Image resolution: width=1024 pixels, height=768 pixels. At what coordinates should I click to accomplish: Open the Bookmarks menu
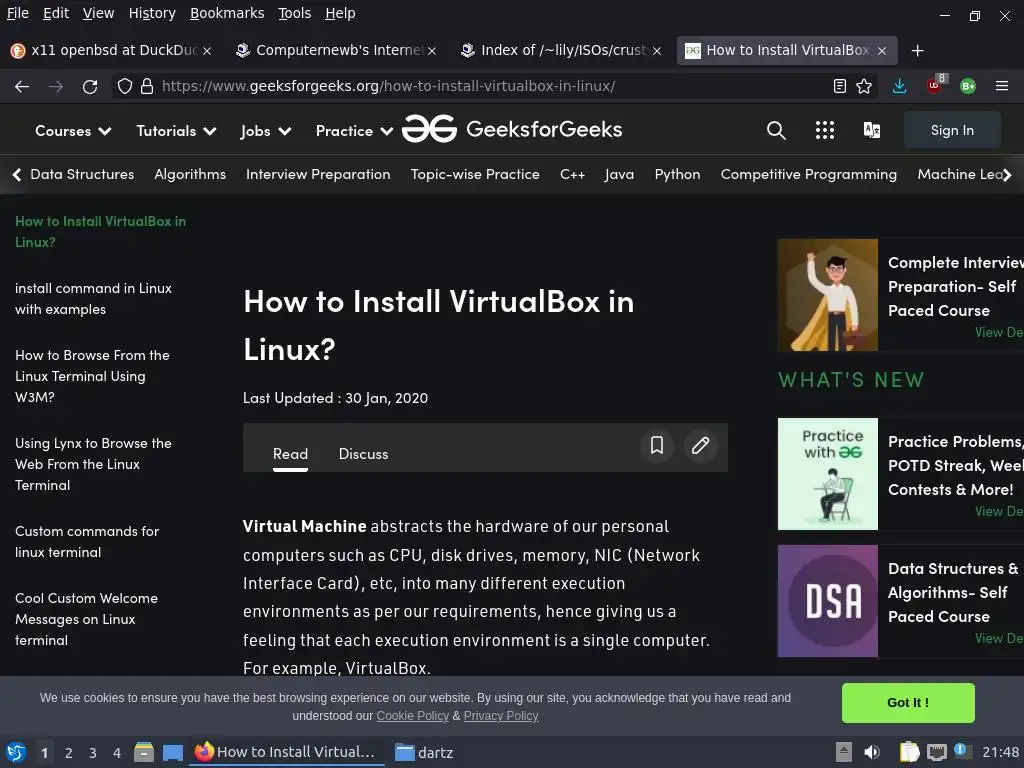[227, 13]
